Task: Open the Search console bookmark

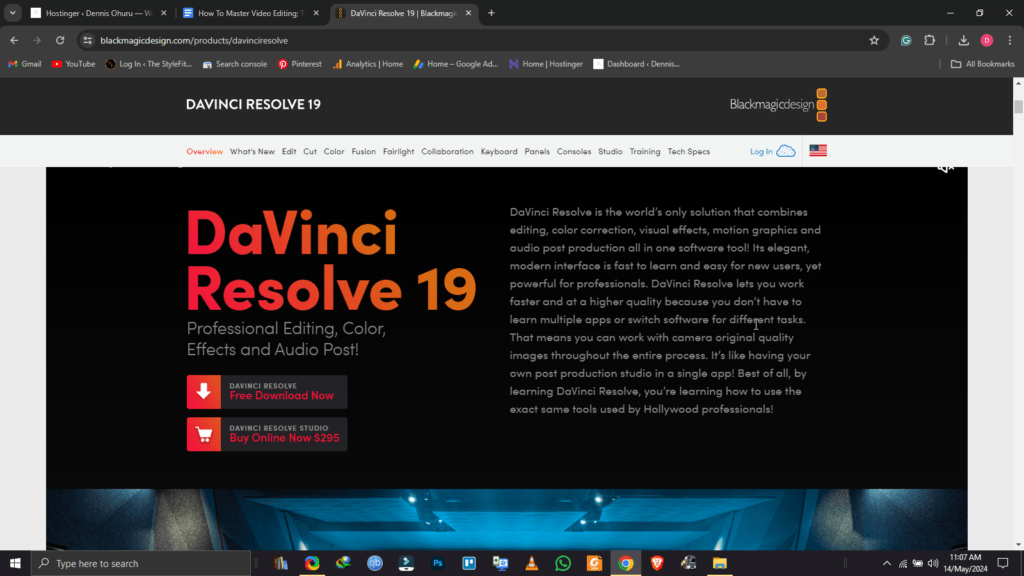Action: [235, 64]
